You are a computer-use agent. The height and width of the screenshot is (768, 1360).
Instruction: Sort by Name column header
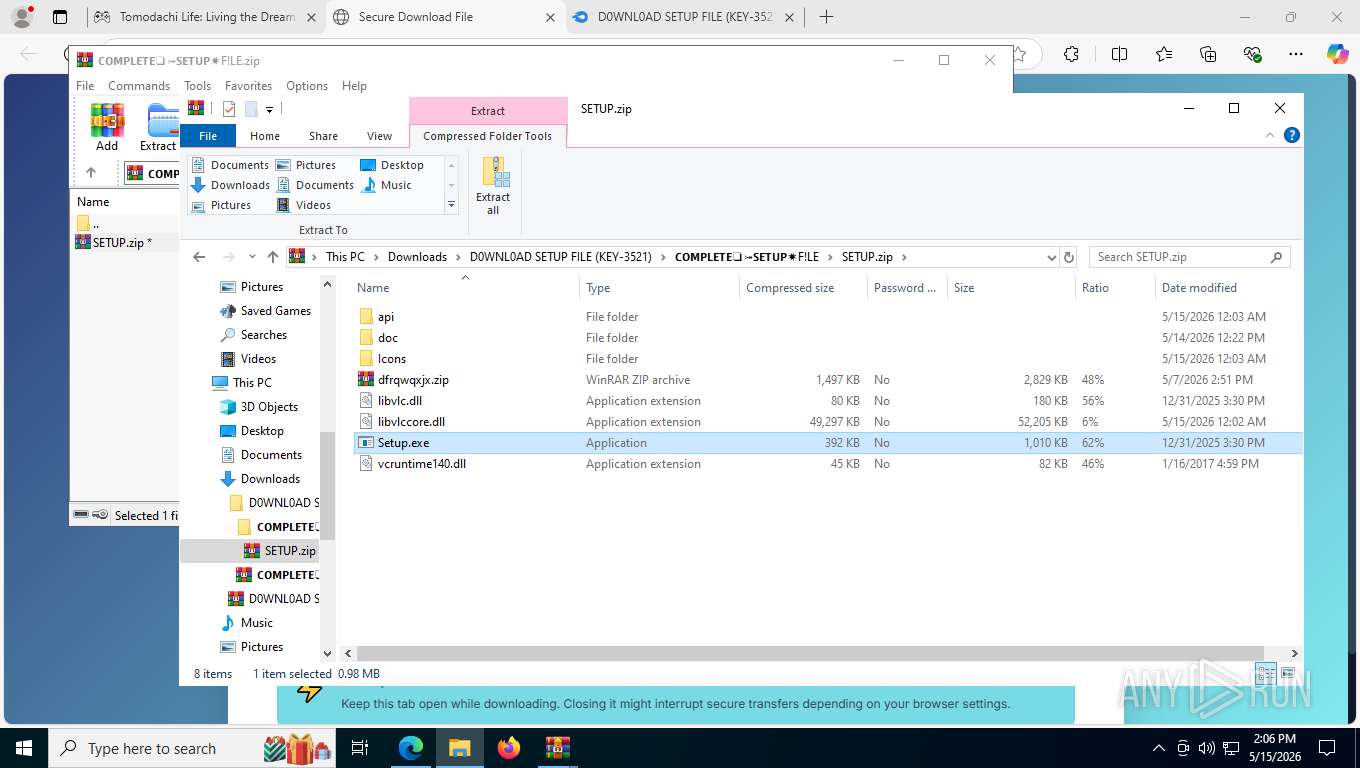(x=465, y=288)
